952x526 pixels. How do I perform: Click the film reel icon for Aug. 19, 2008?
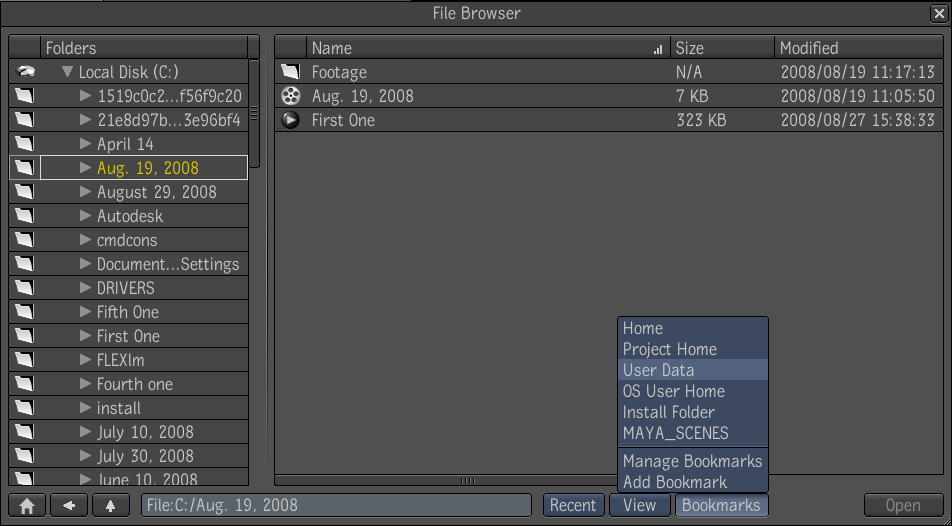[291, 96]
